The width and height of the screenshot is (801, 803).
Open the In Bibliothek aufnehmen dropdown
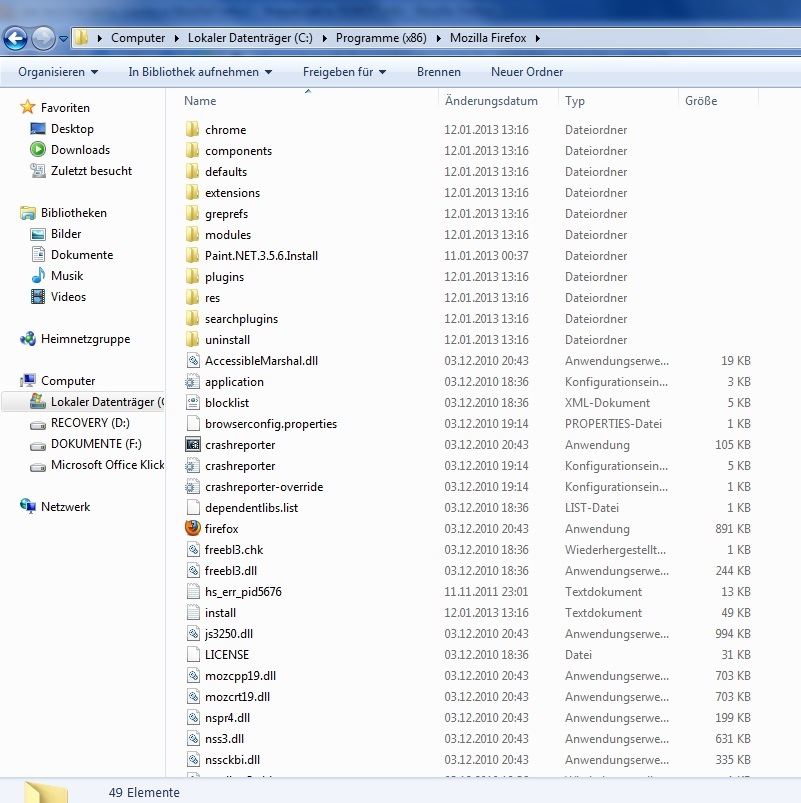tap(200, 72)
